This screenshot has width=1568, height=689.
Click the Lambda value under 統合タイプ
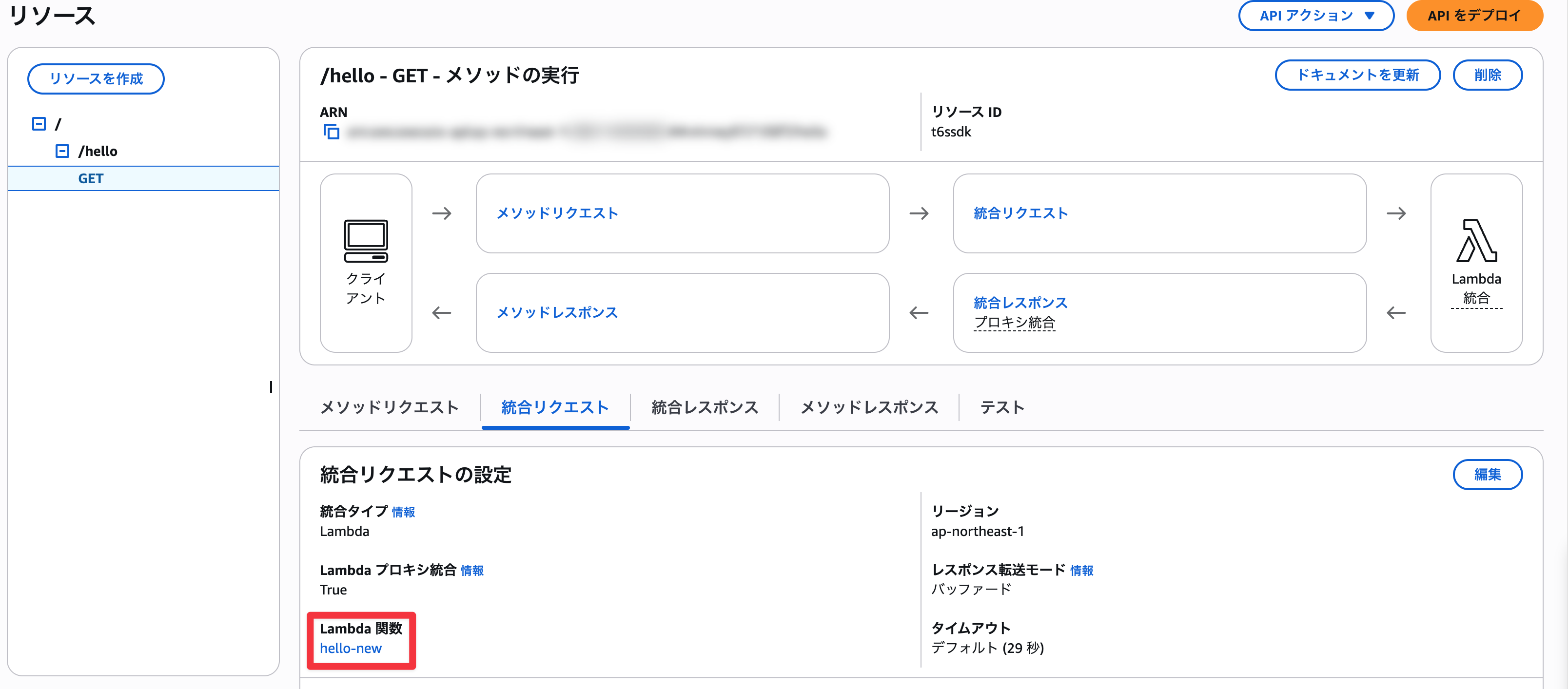click(x=344, y=531)
